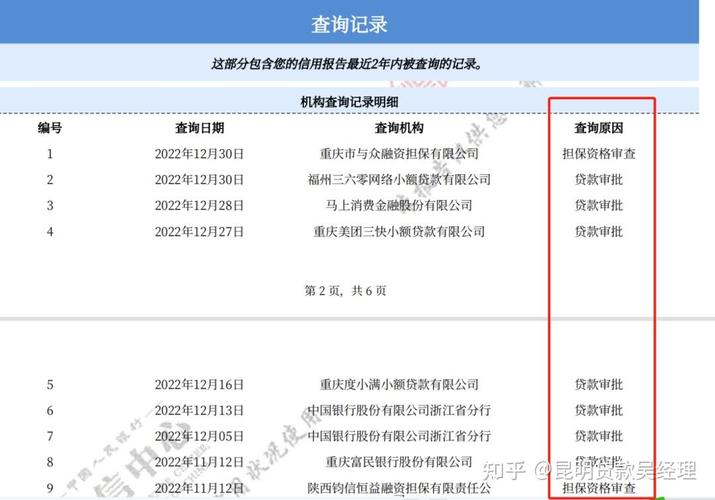This screenshot has width=715, height=500.
Task: Select institution 重庆度小满小额贷款有限公司
Action: coord(399,385)
